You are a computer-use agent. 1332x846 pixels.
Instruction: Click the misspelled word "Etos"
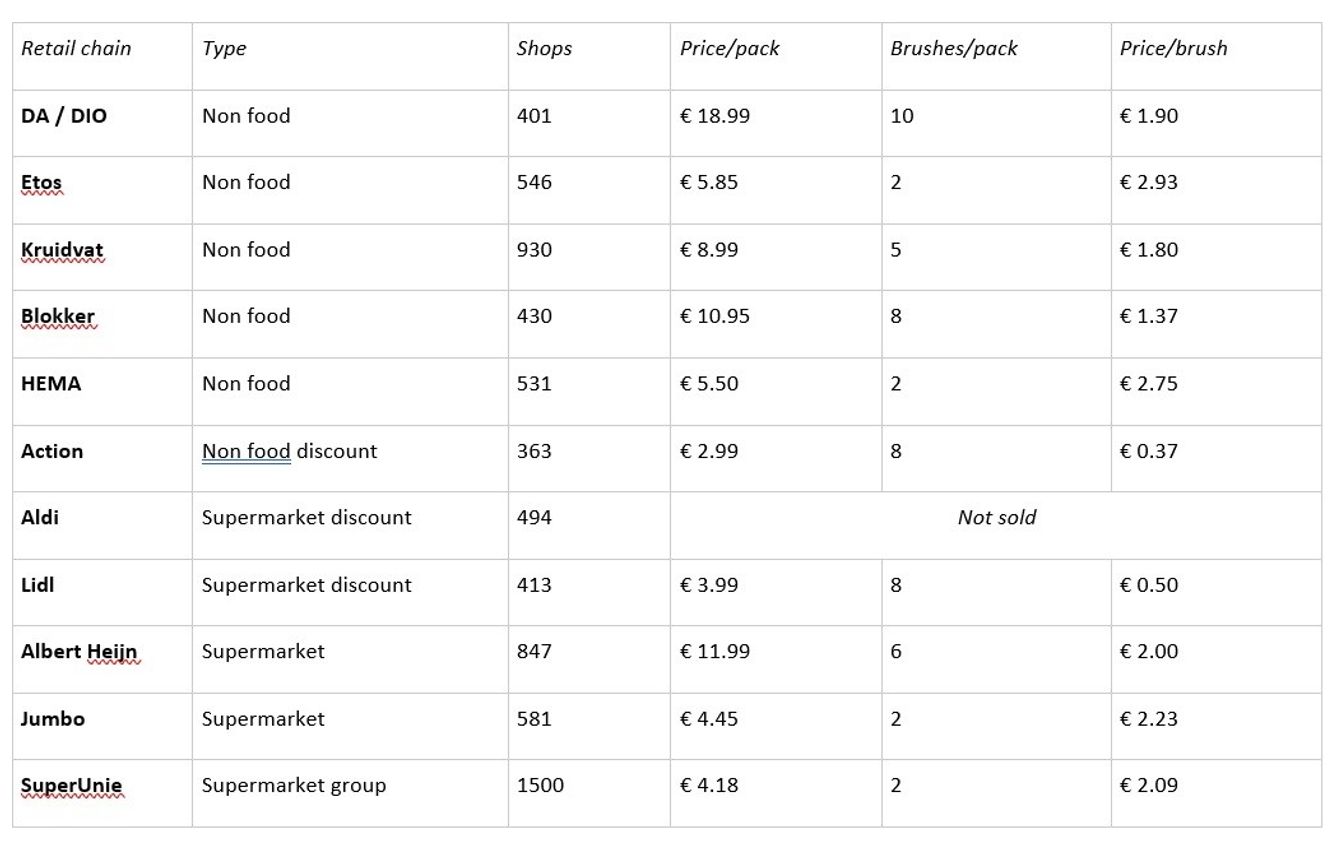pos(41,183)
